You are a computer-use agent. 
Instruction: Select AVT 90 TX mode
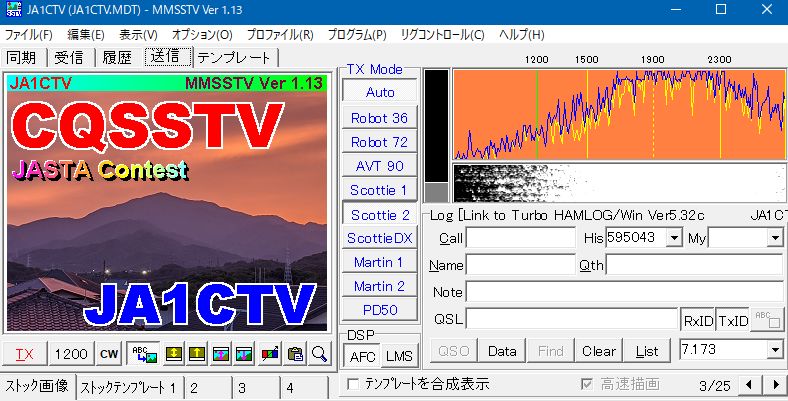(x=379, y=166)
